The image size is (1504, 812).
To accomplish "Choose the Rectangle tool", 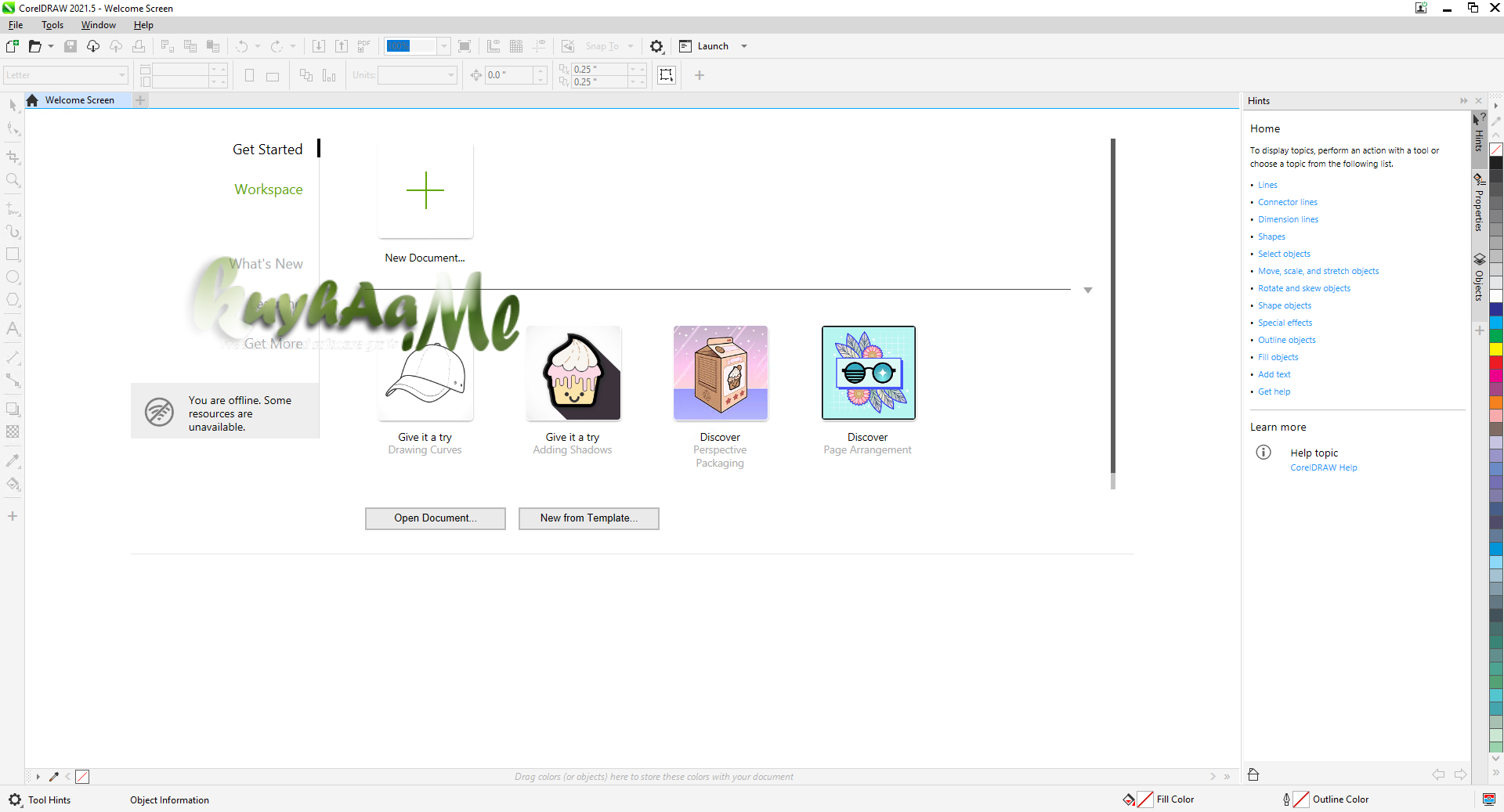I will [x=13, y=253].
